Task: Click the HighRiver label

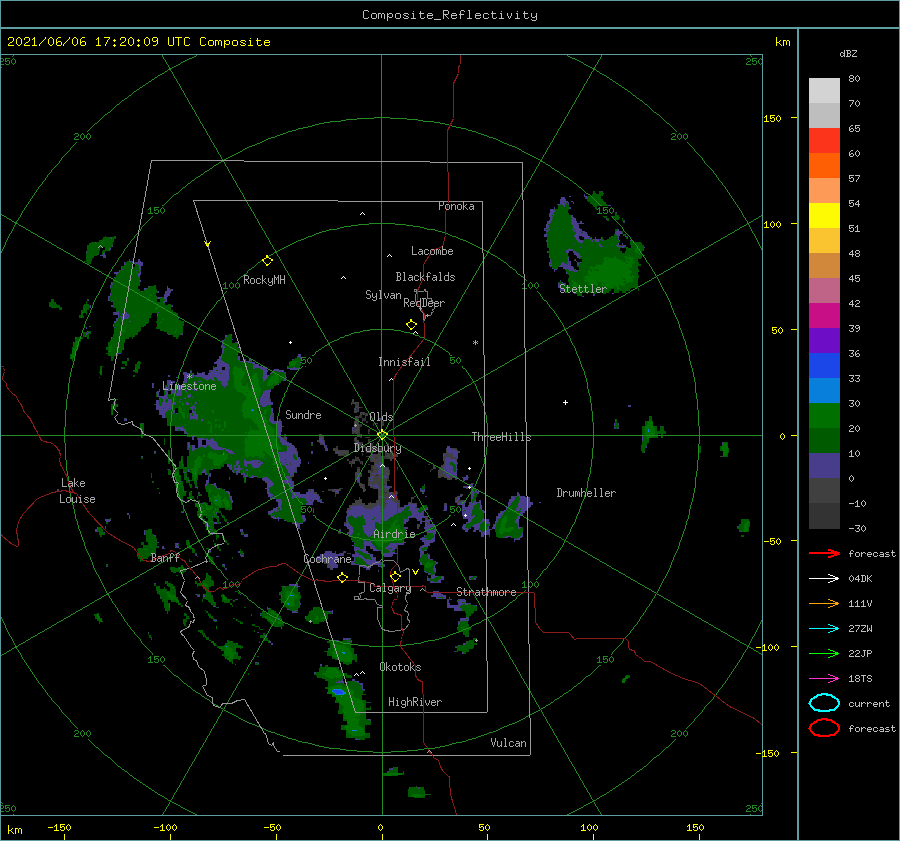Action: click(x=415, y=702)
